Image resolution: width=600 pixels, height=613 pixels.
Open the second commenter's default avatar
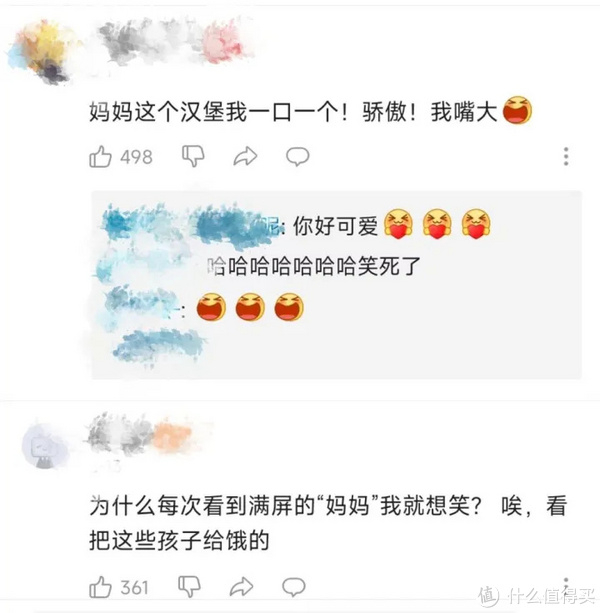click(x=44, y=448)
